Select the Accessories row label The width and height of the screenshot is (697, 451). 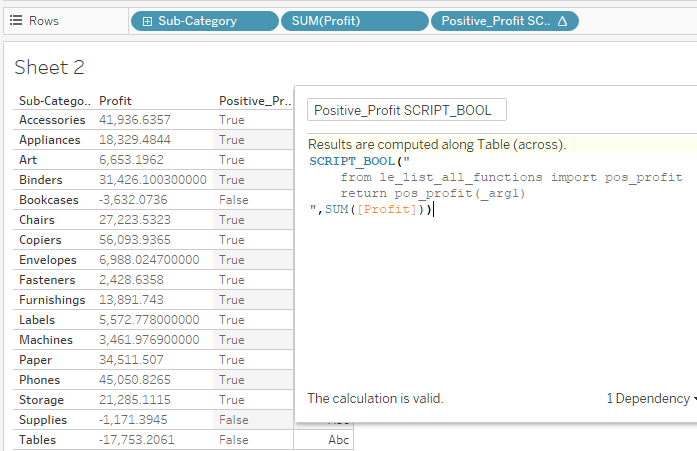pos(52,120)
